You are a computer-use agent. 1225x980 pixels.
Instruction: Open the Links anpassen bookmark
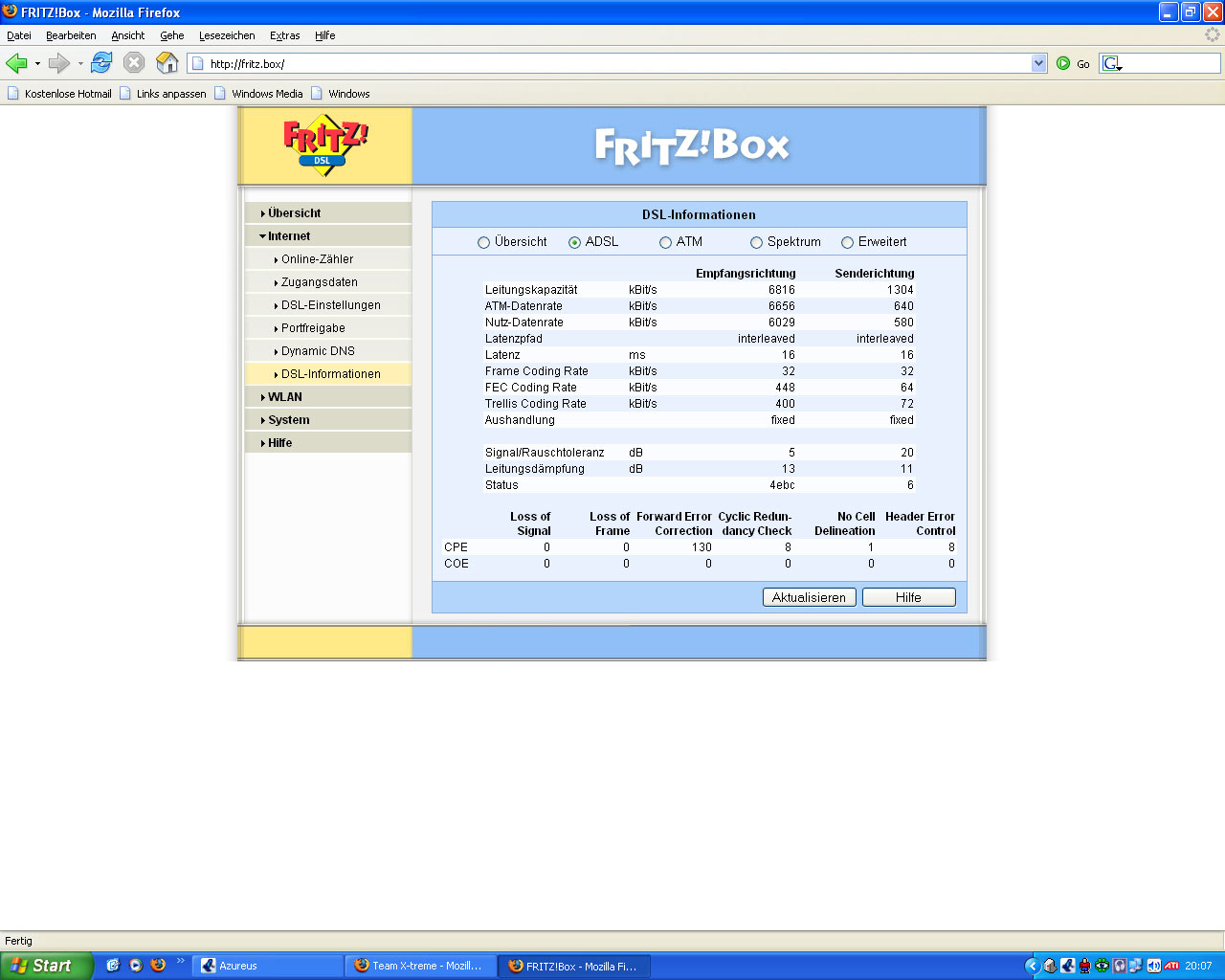coord(163,94)
